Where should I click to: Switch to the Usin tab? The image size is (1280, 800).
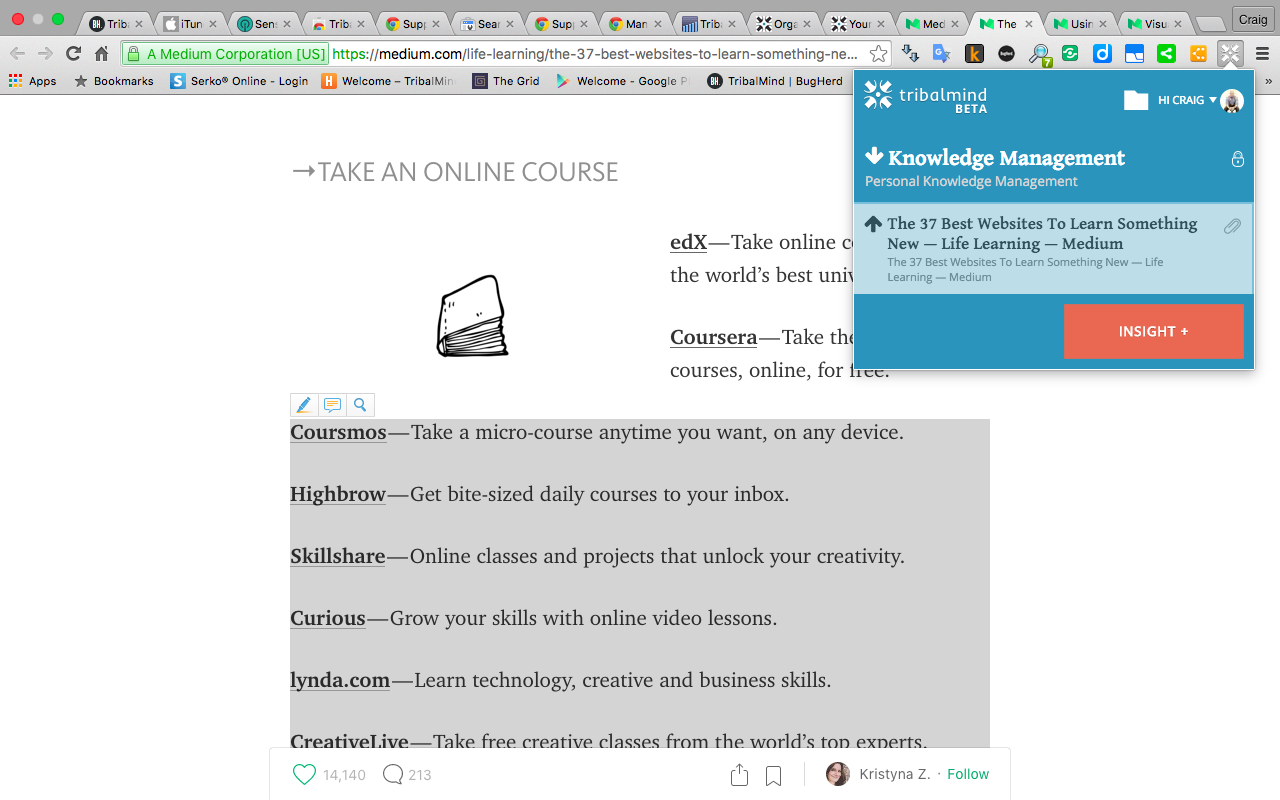[x=1081, y=24]
